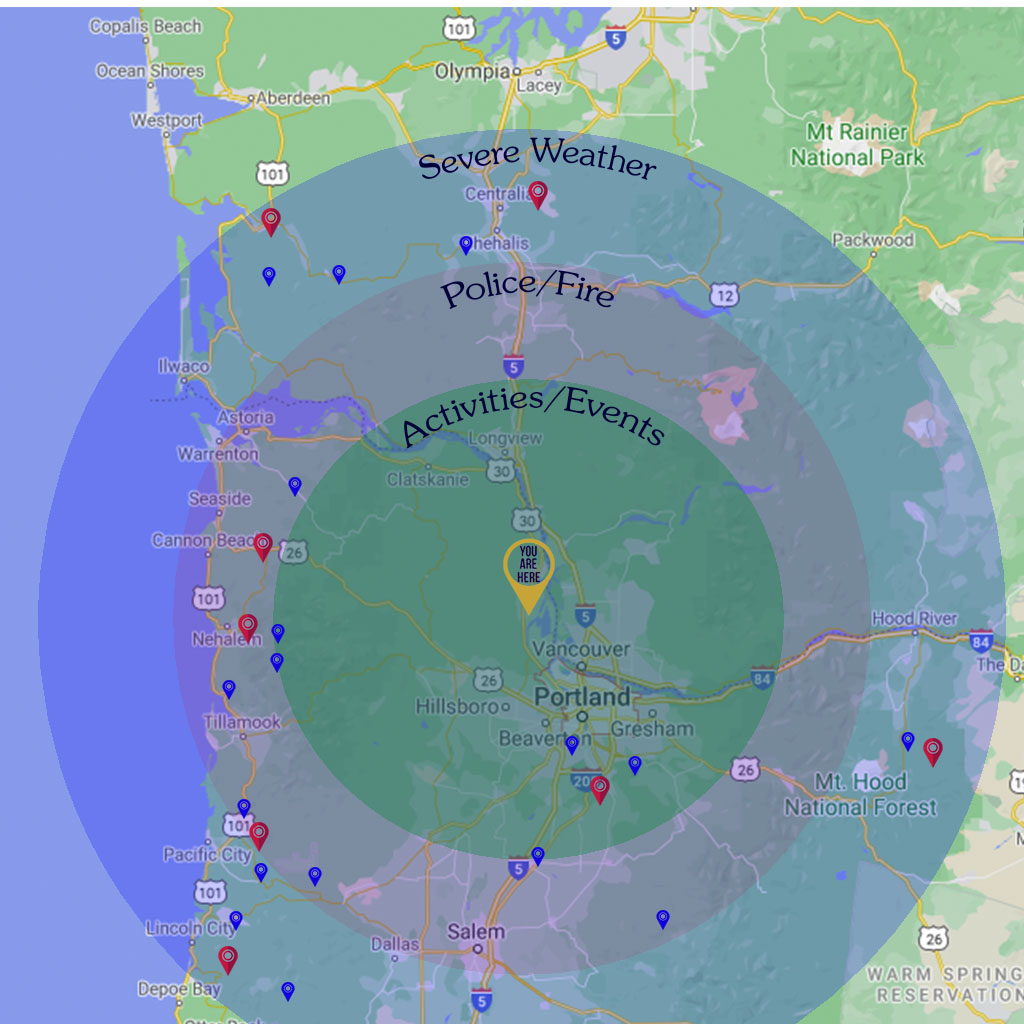Click the I-5 shield below the Police/Fire label
This screenshot has width=1024, height=1024.
(x=513, y=366)
